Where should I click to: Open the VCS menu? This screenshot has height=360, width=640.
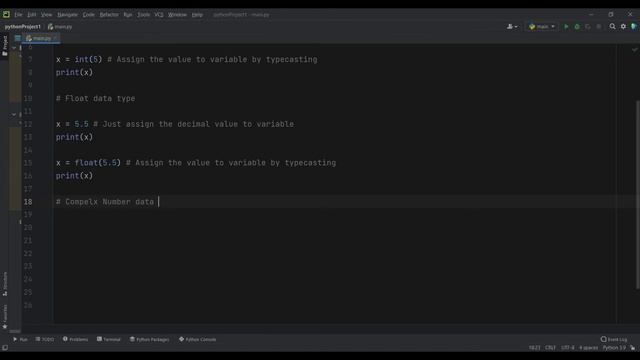tap(159, 15)
